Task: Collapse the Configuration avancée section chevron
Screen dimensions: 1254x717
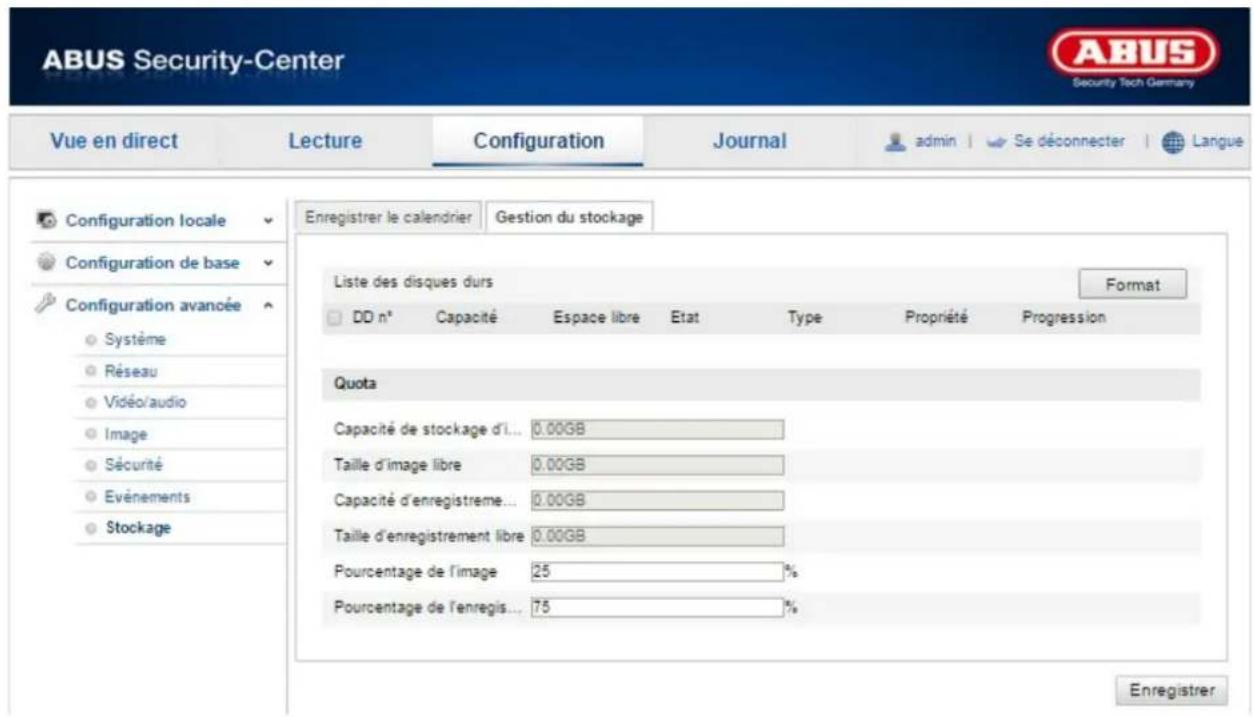Action: pos(268,306)
